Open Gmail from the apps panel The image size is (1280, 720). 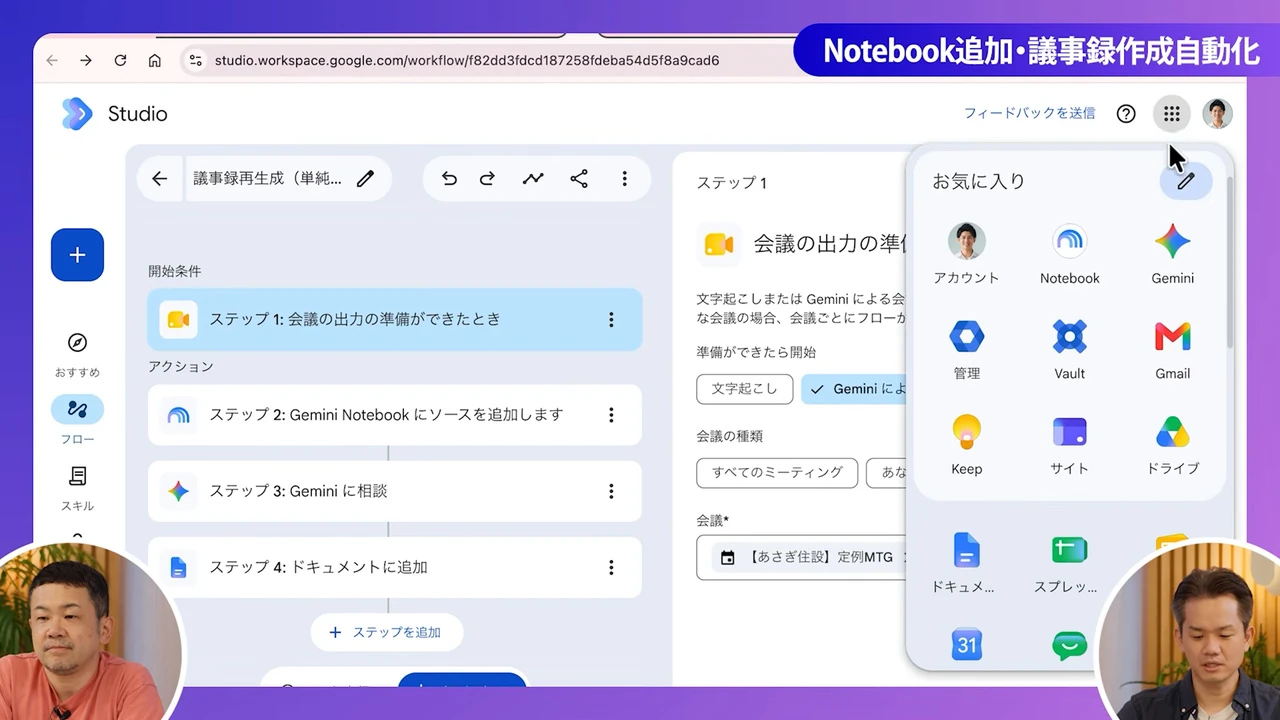[x=1172, y=349]
